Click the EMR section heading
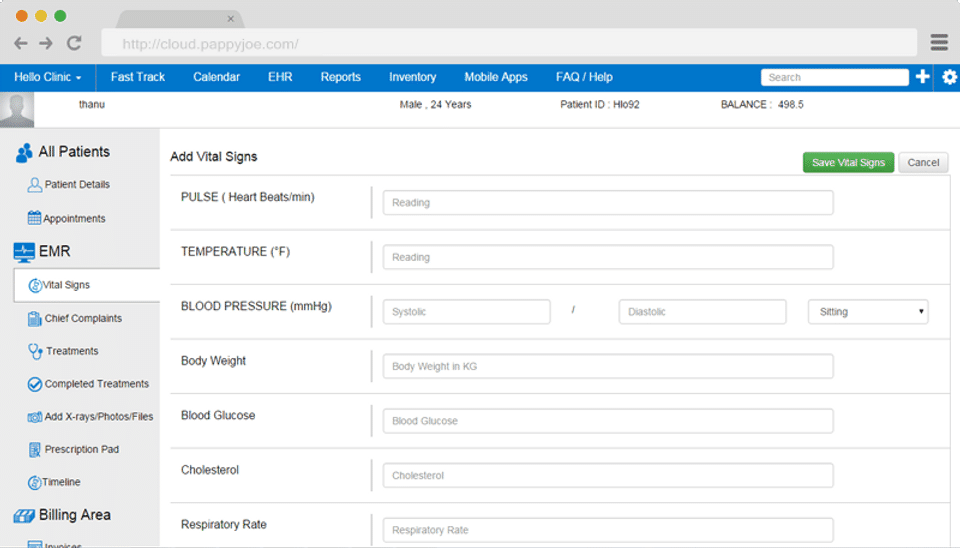Image resolution: width=960 pixels, height=548 pixels. coord(54,252)
